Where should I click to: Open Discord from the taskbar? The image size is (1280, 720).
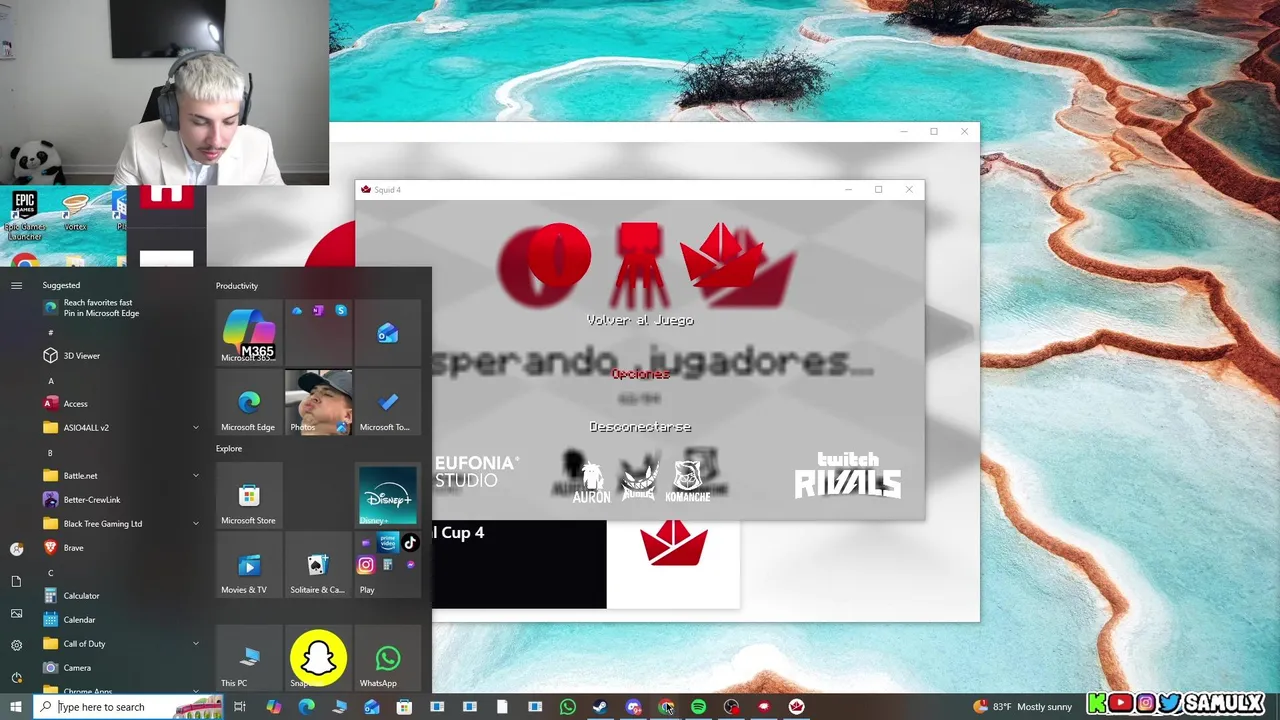coord(633,707)
